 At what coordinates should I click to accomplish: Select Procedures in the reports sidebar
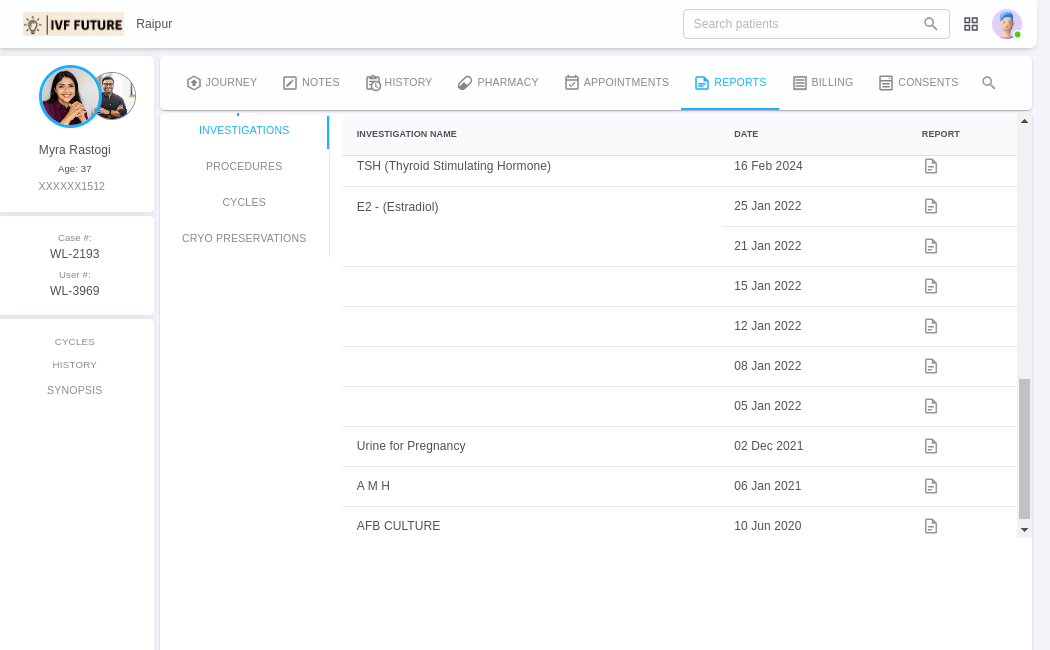[x=244, y=166]
